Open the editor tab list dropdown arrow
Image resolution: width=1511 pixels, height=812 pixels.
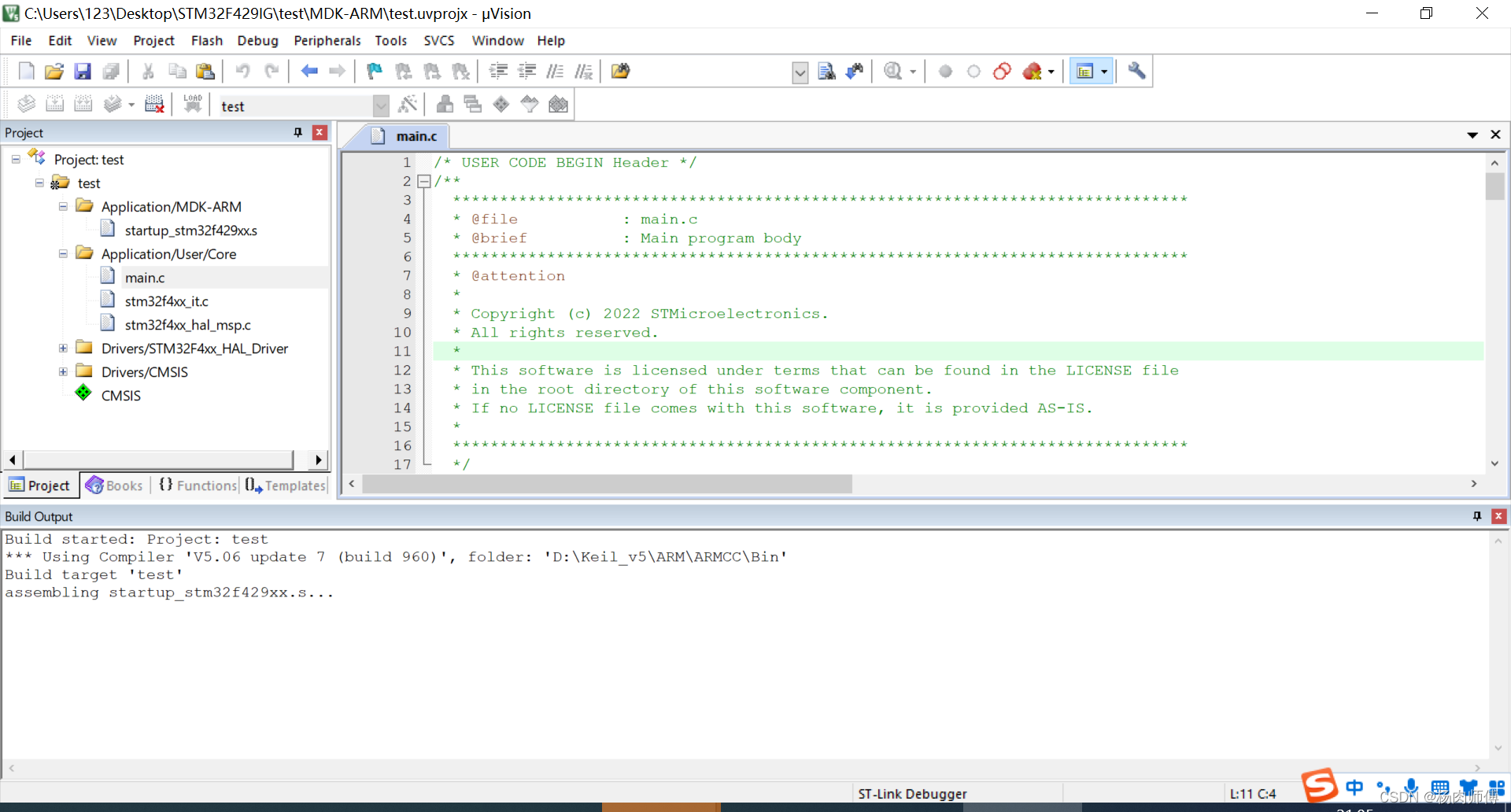[x=1472, y=135]
